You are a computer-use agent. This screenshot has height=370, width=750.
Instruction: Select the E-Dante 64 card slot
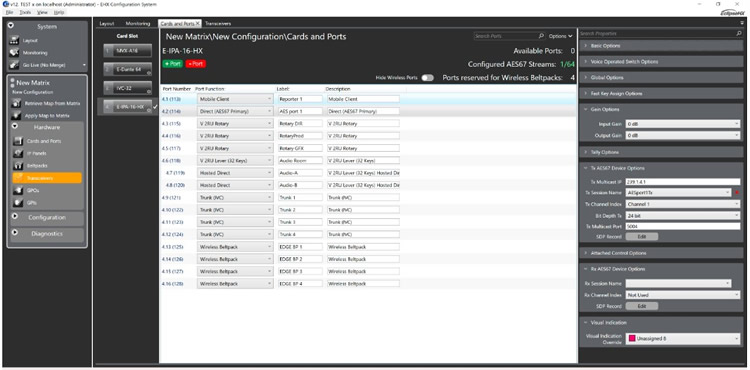click(x=128, y=69)
